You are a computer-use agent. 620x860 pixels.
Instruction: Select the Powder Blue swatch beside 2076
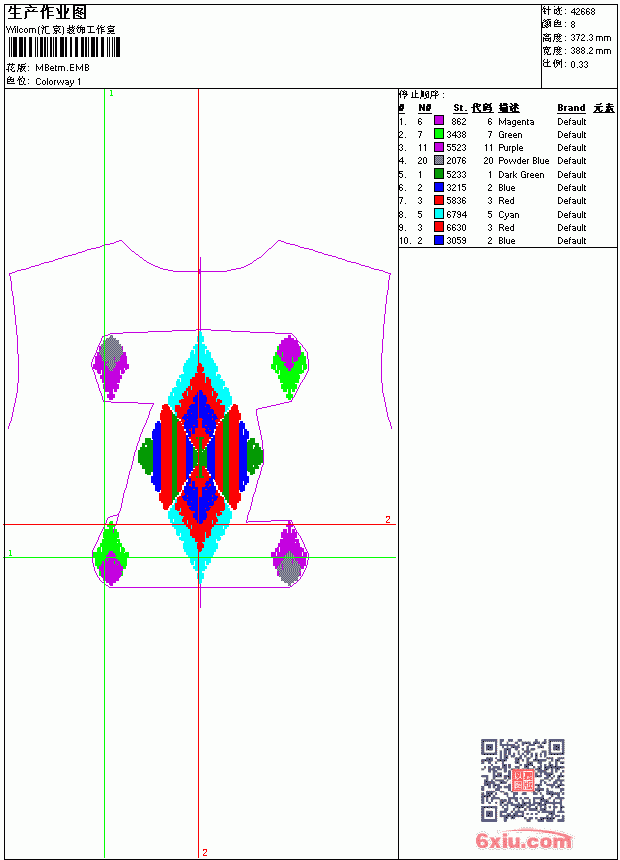pyautogui.click(x=439, y=160)
